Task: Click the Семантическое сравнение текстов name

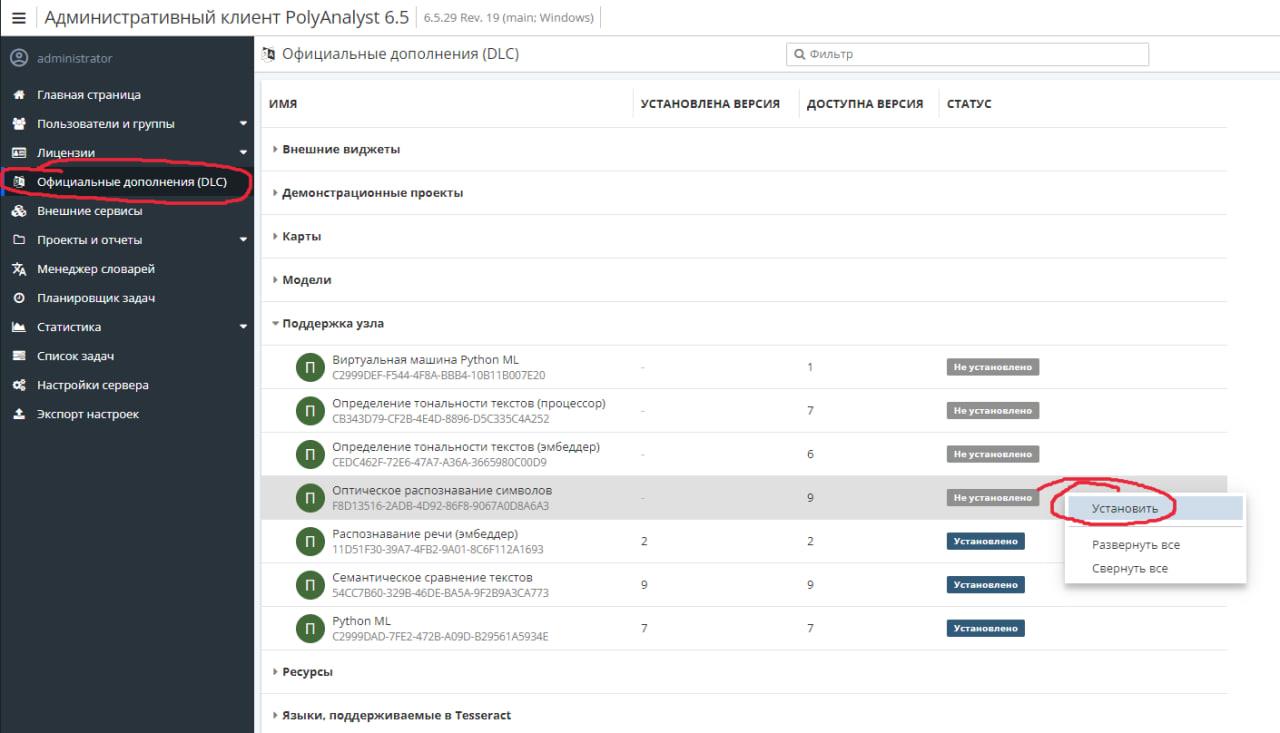Action: 432,577
